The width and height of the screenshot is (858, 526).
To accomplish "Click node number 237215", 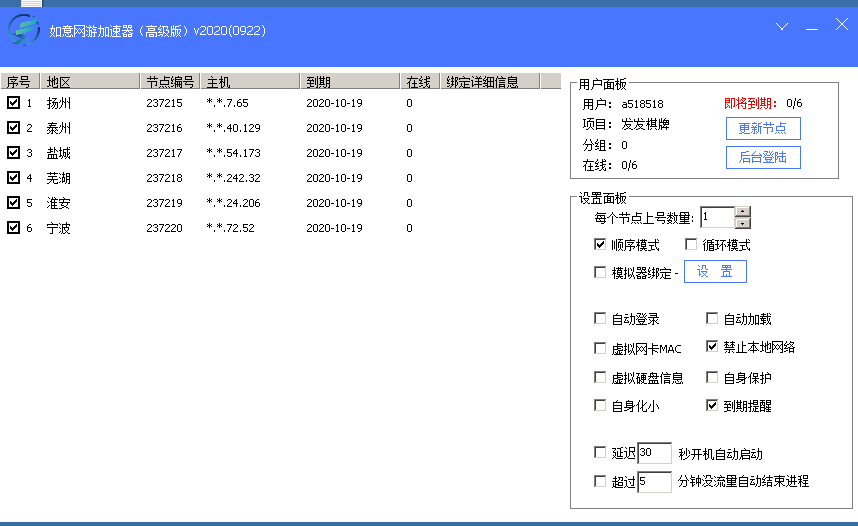I will 164,103.
